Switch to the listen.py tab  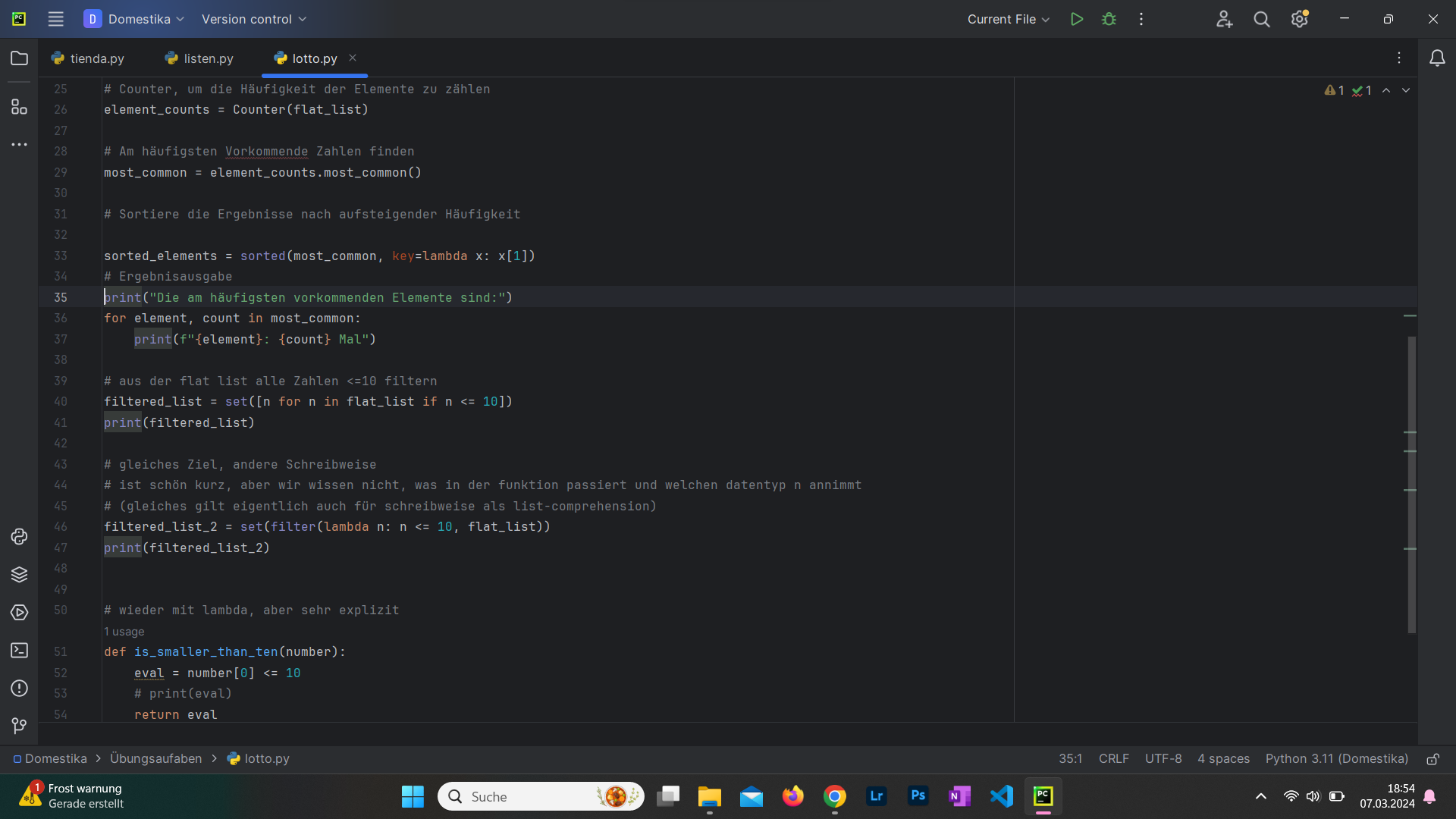click(x=199, y=58)
